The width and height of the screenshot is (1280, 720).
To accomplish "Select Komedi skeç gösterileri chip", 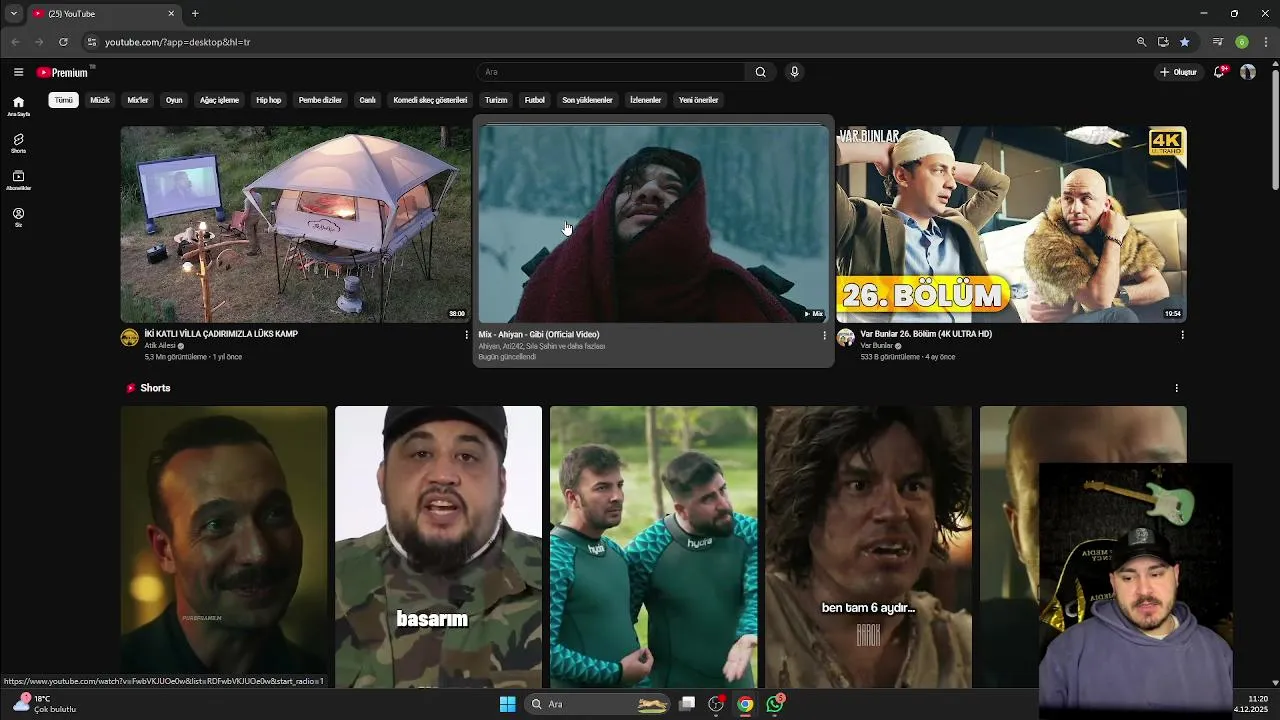I will [x=430, y=100].
